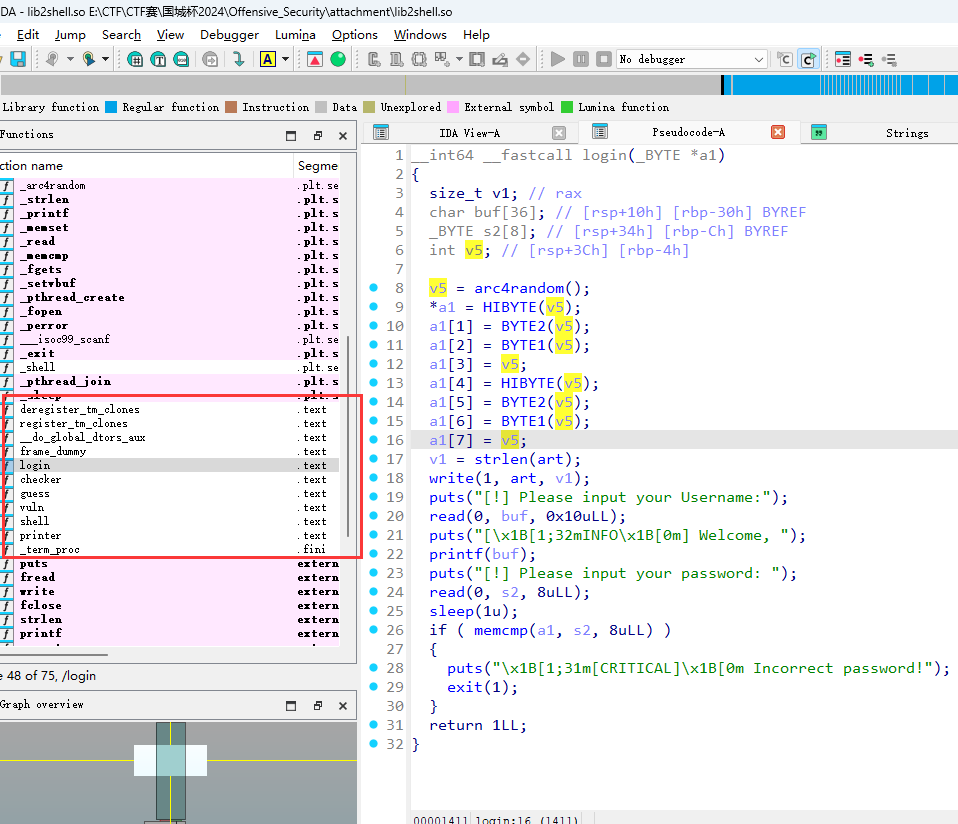Open jump back history dropdown arrow
The height and width of the screenshot is (824, 958).
(x=69, y=60)
